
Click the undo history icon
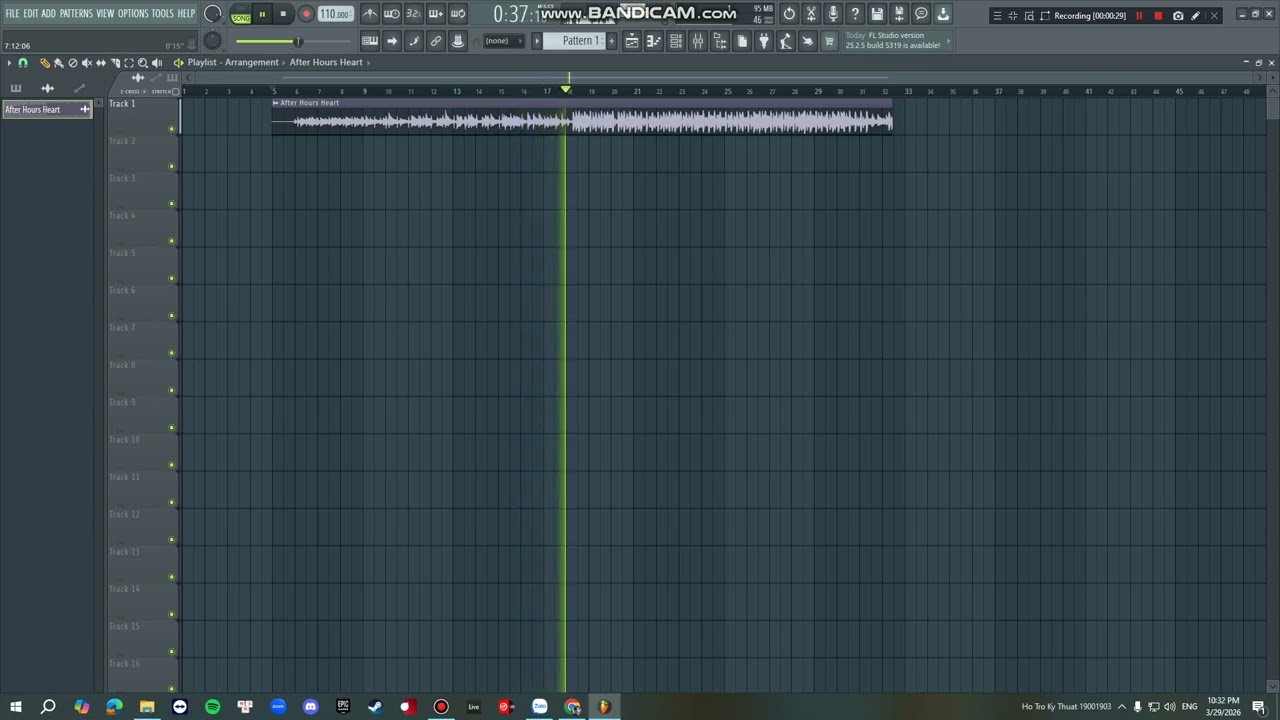coord(789,14)
